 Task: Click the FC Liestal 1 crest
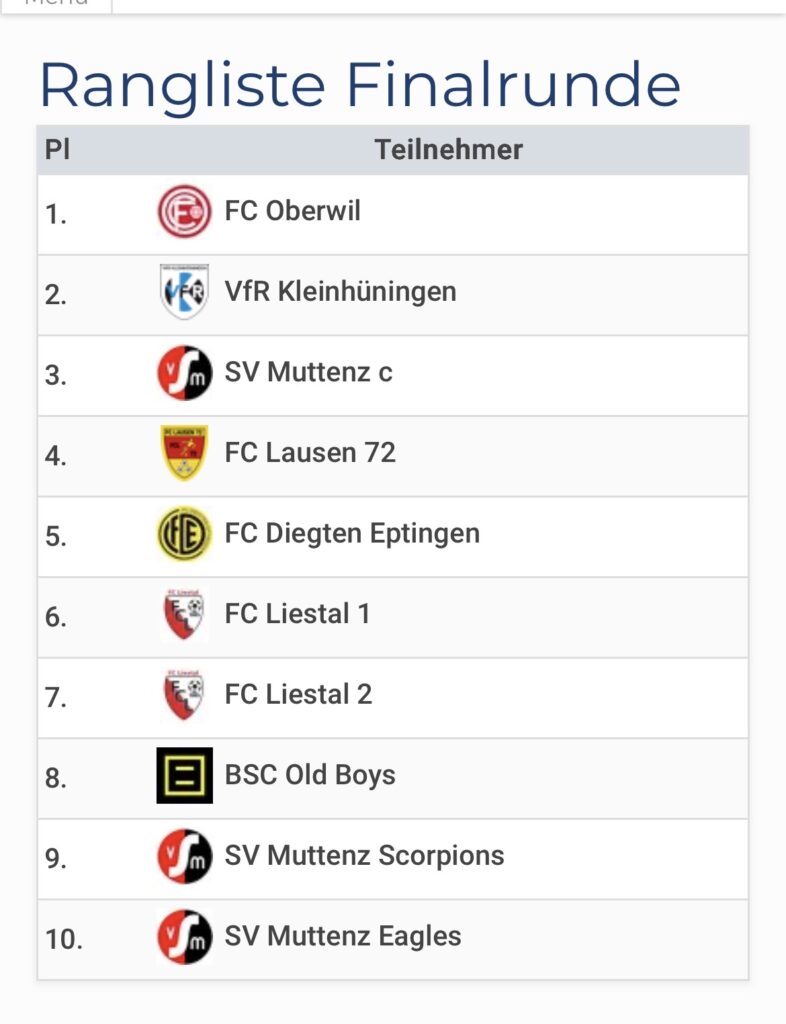coord(185,614)
